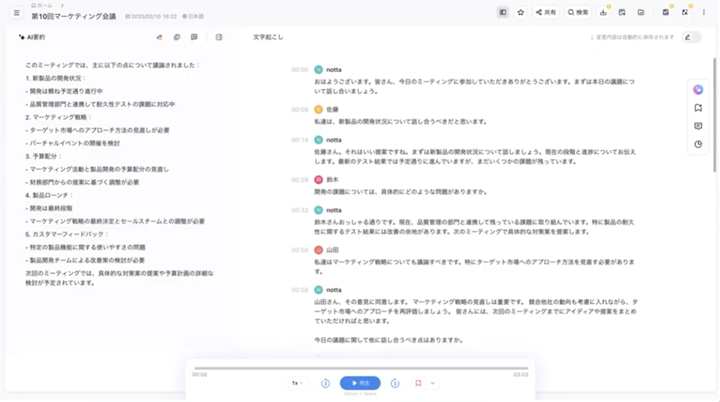Open bookmarks in right sidebar
This screenshot has width=720, height=402.
(698, 108)
